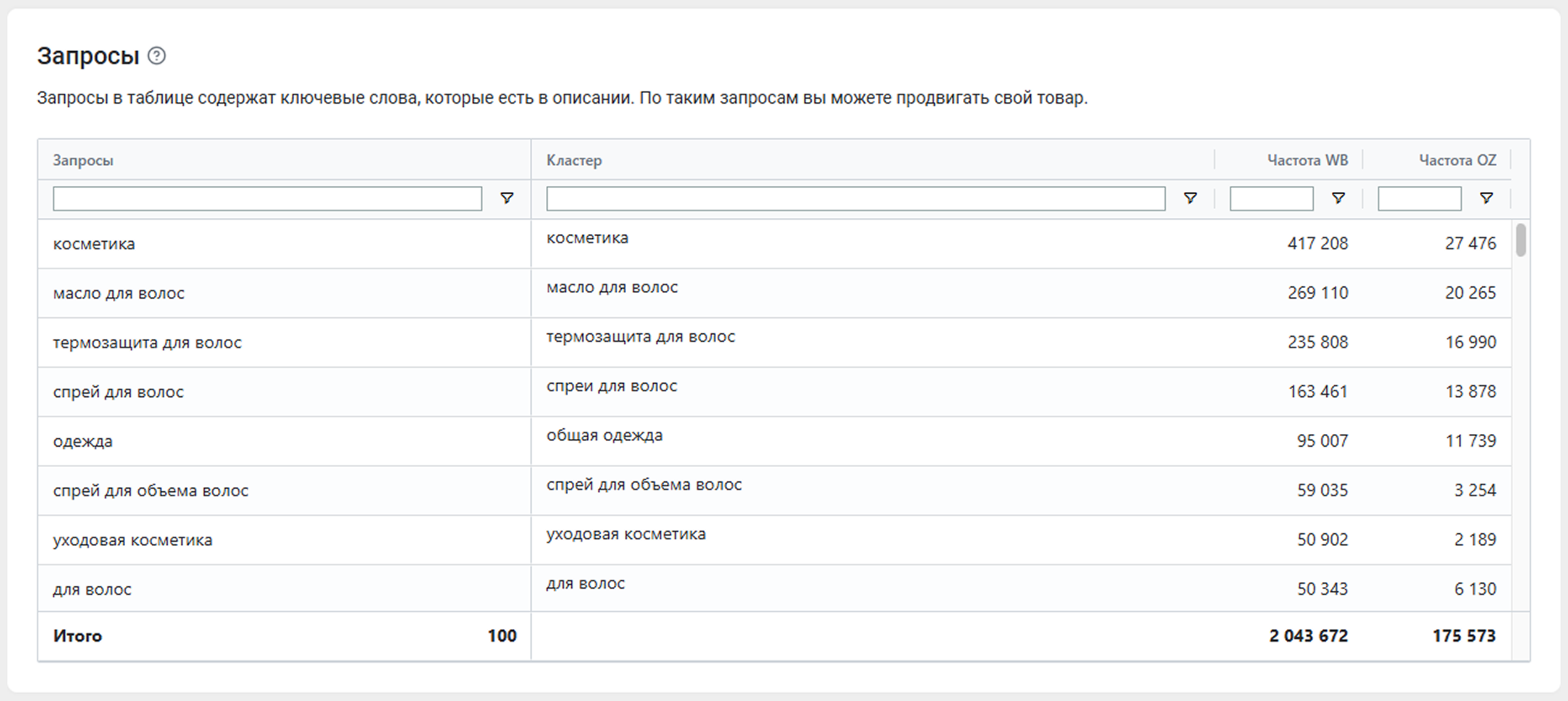Sort by the Запросы column header
Image resolution: width=1568 pixels, height=701 pixels.
pyautogui.click(x=83, y=160)
